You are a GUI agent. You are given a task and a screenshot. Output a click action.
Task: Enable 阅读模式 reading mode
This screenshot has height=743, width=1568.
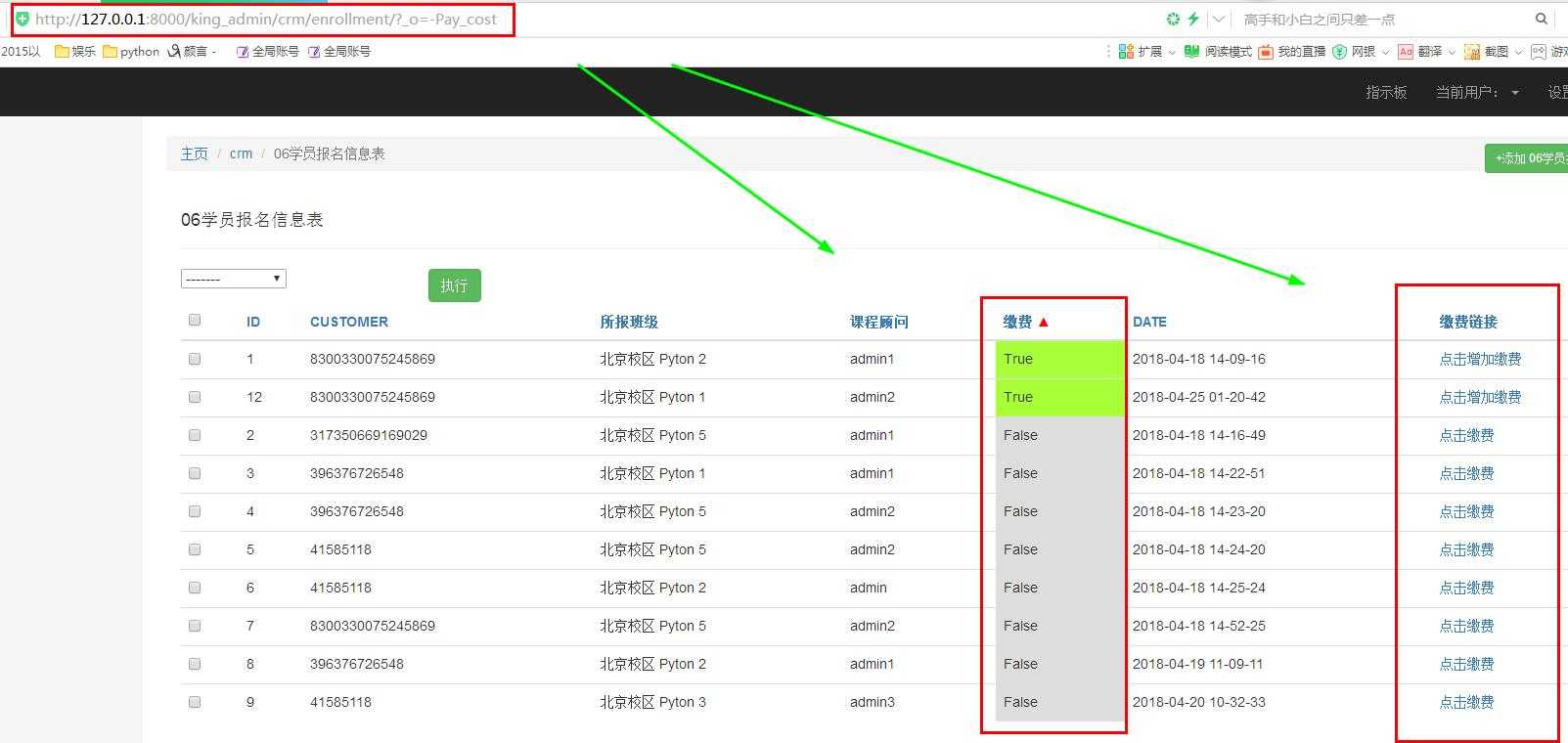(x=1218, y=51)
